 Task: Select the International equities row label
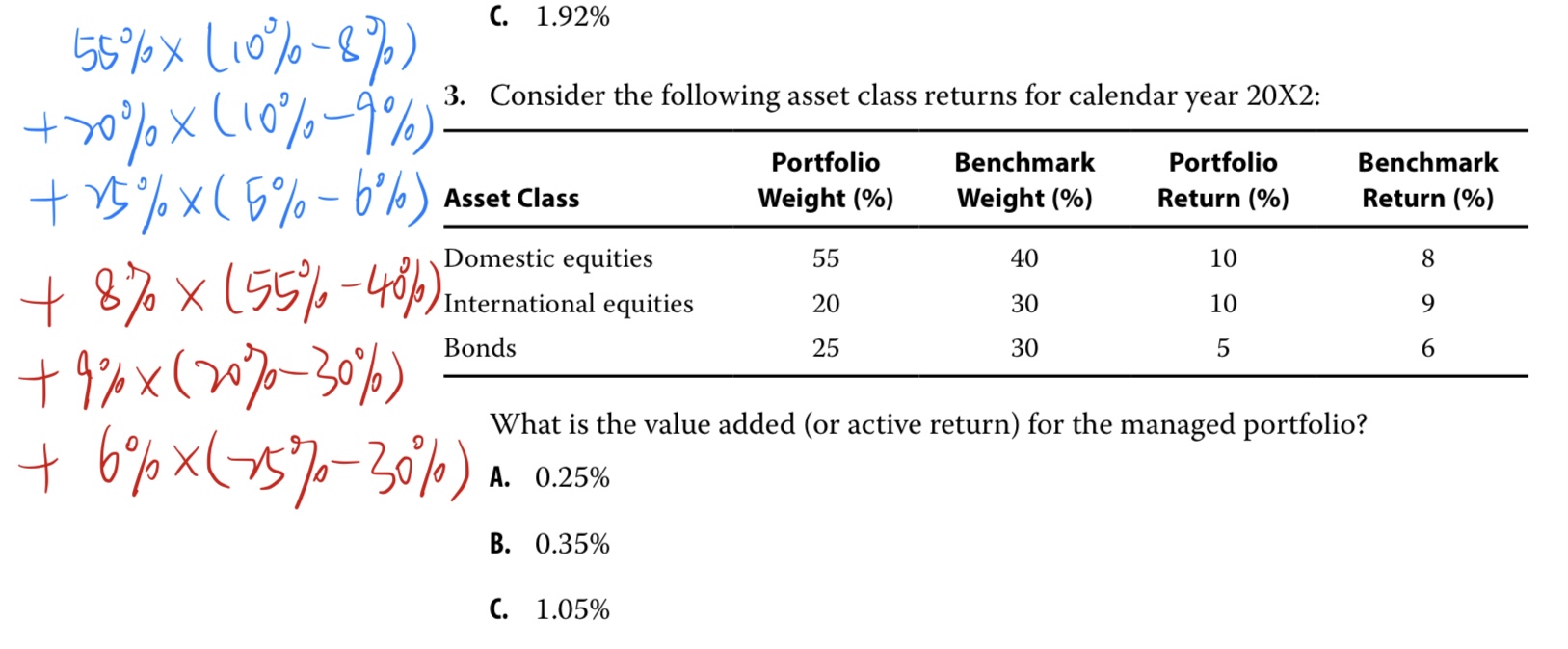[x=568, y=304]
